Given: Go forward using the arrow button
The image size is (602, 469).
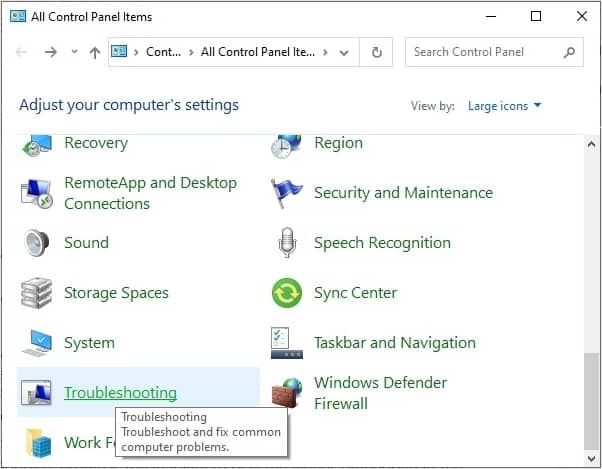Looking at the screenshot, I should tap(51, 51).
